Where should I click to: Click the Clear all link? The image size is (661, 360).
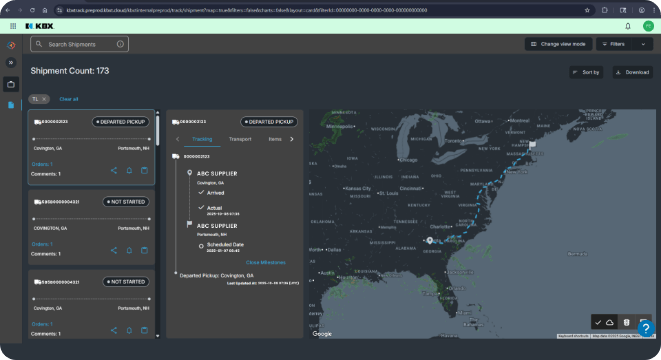[69, 99]
